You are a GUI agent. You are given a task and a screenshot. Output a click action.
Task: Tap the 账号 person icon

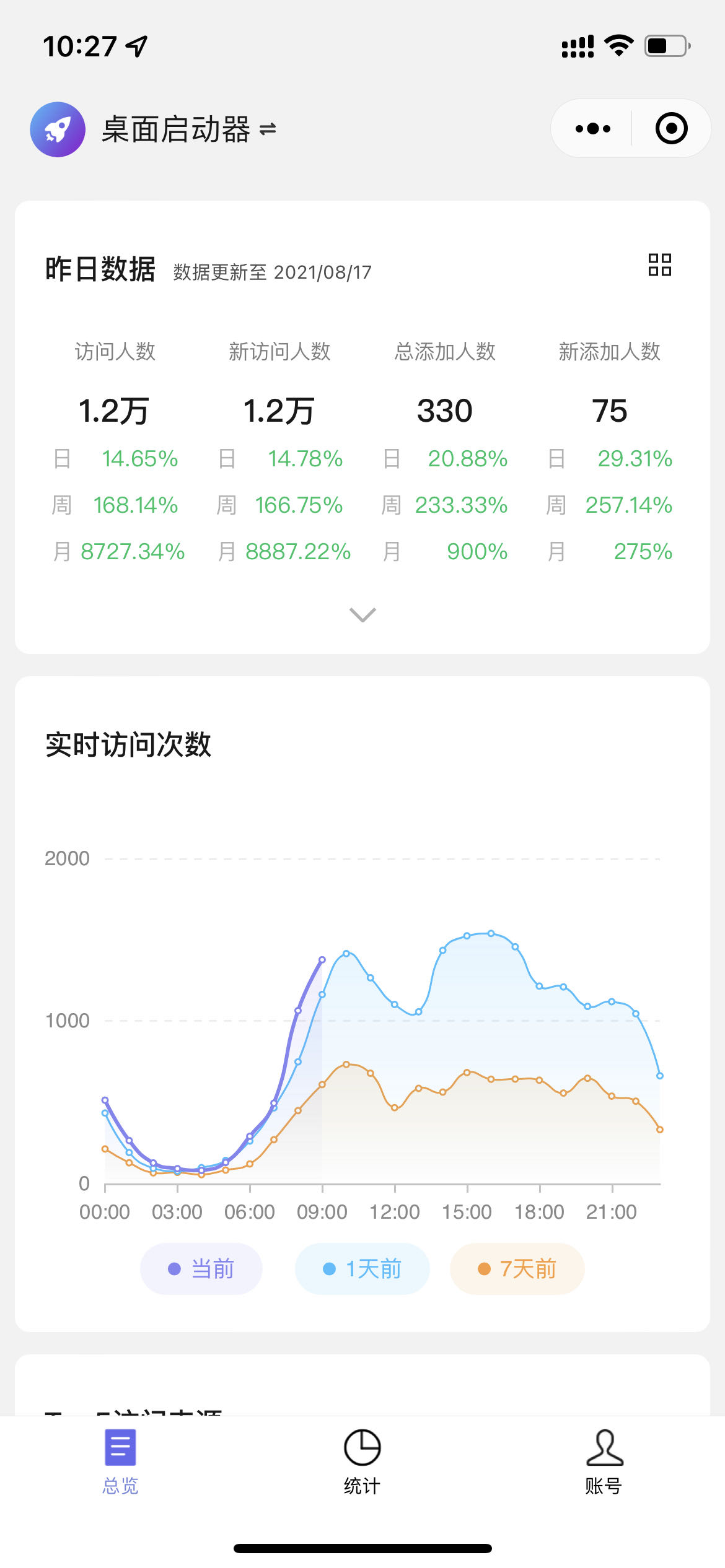click(x=604, y=1447)
